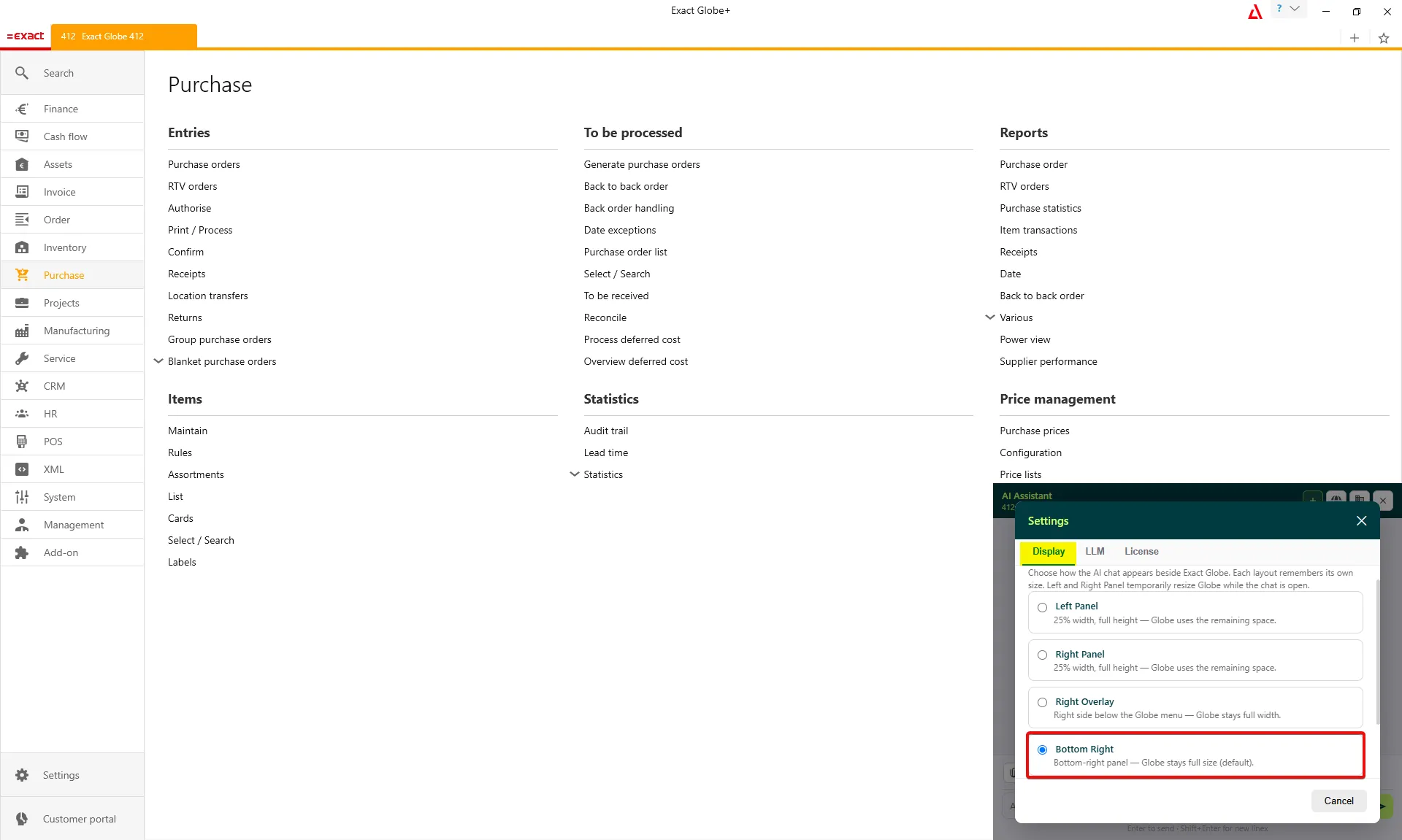Open the Cash flow module icon

pos(22,136)
